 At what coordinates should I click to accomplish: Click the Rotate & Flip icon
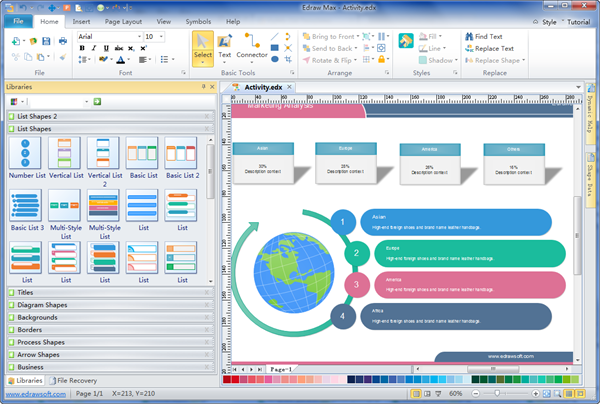click(306, 60)
